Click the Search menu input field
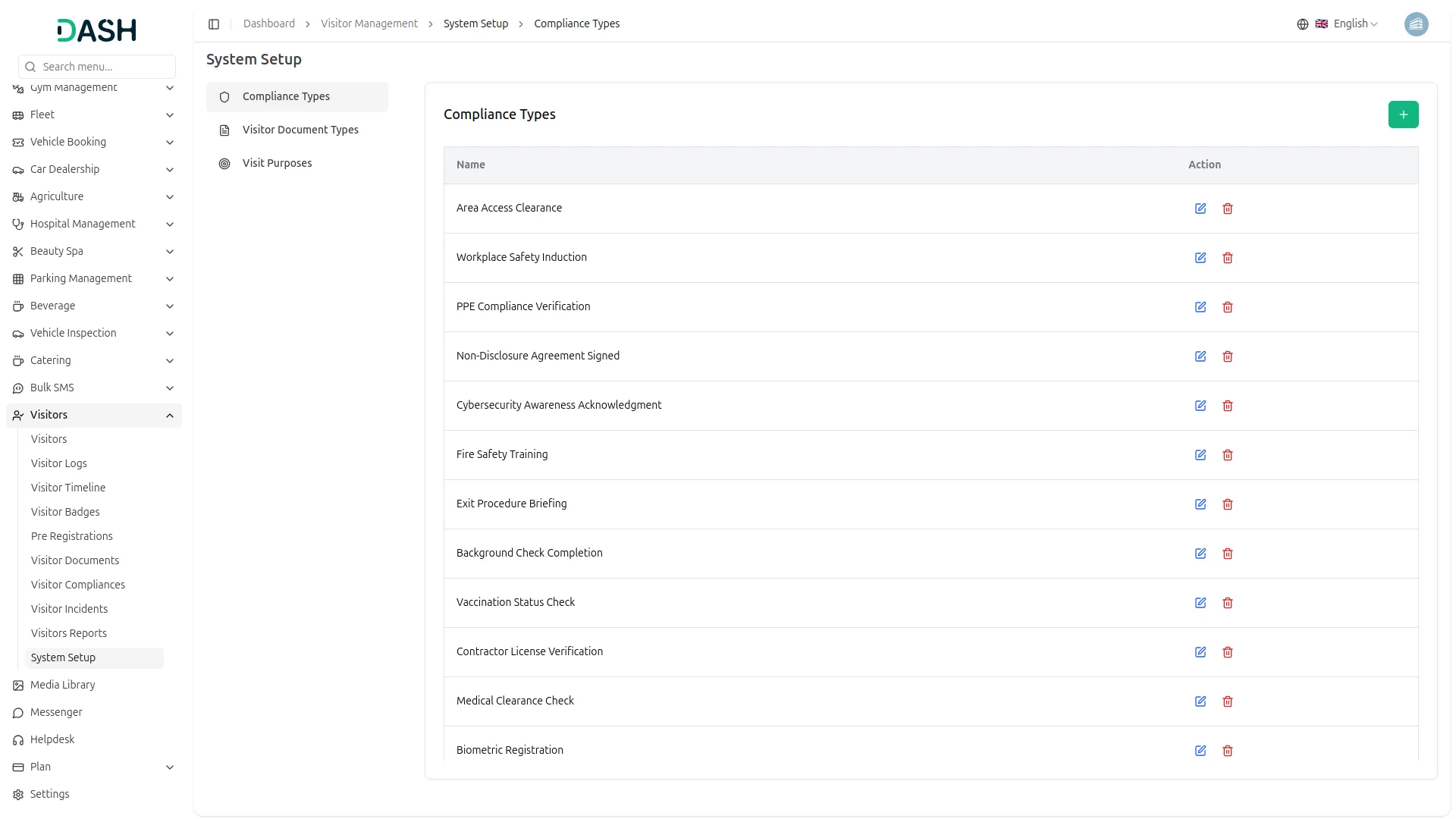Screen dimensions: 1456x819 (x=97, y=67)
